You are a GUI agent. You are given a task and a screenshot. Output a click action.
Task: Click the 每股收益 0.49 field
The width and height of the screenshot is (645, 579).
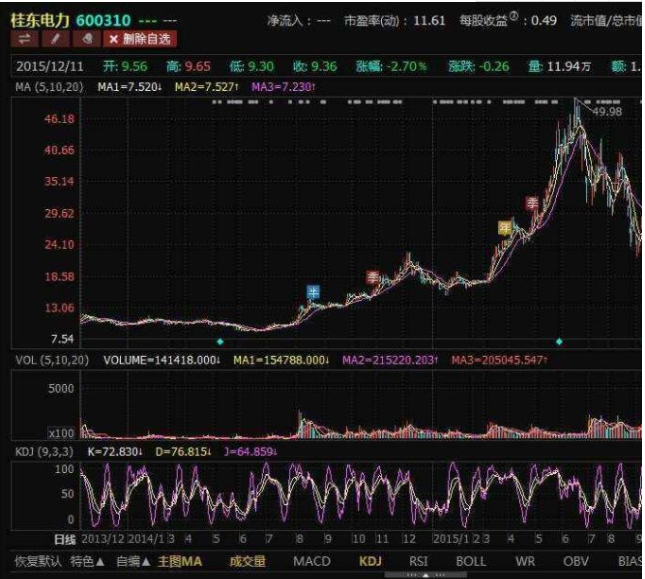(508, 20)
